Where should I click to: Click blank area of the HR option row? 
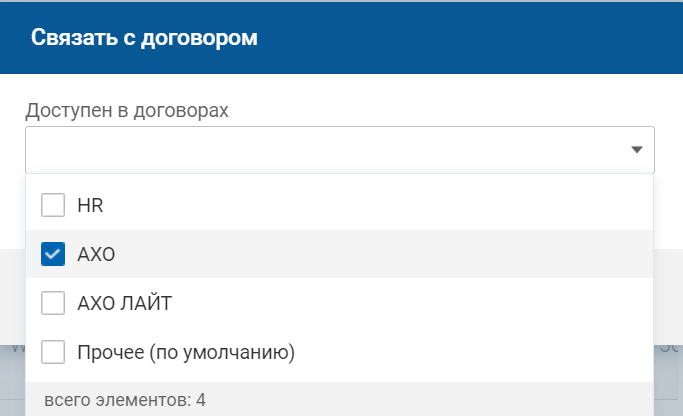coord(400,206)
